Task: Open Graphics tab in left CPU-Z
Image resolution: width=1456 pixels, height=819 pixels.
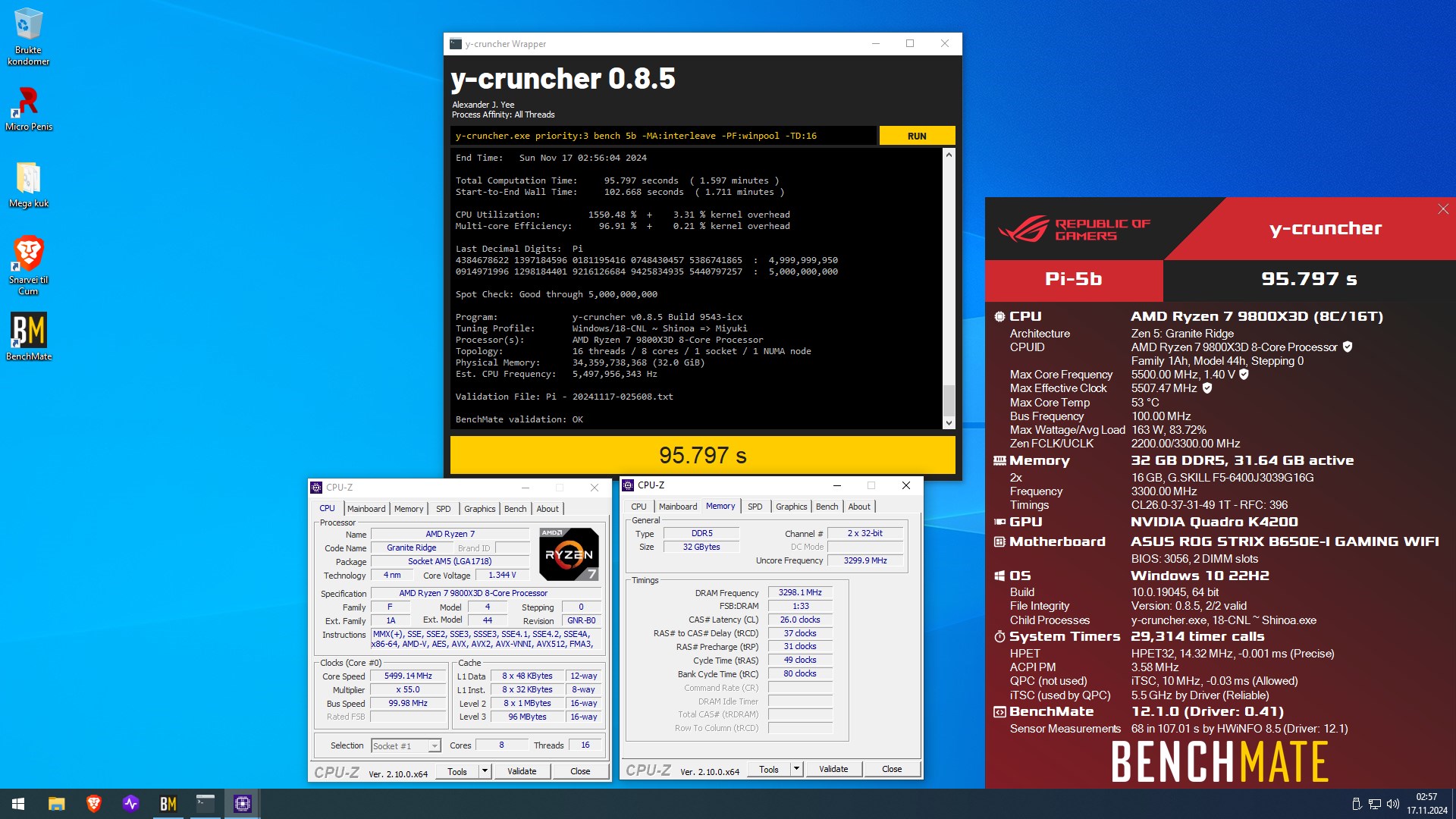Action: click(480, 509)
